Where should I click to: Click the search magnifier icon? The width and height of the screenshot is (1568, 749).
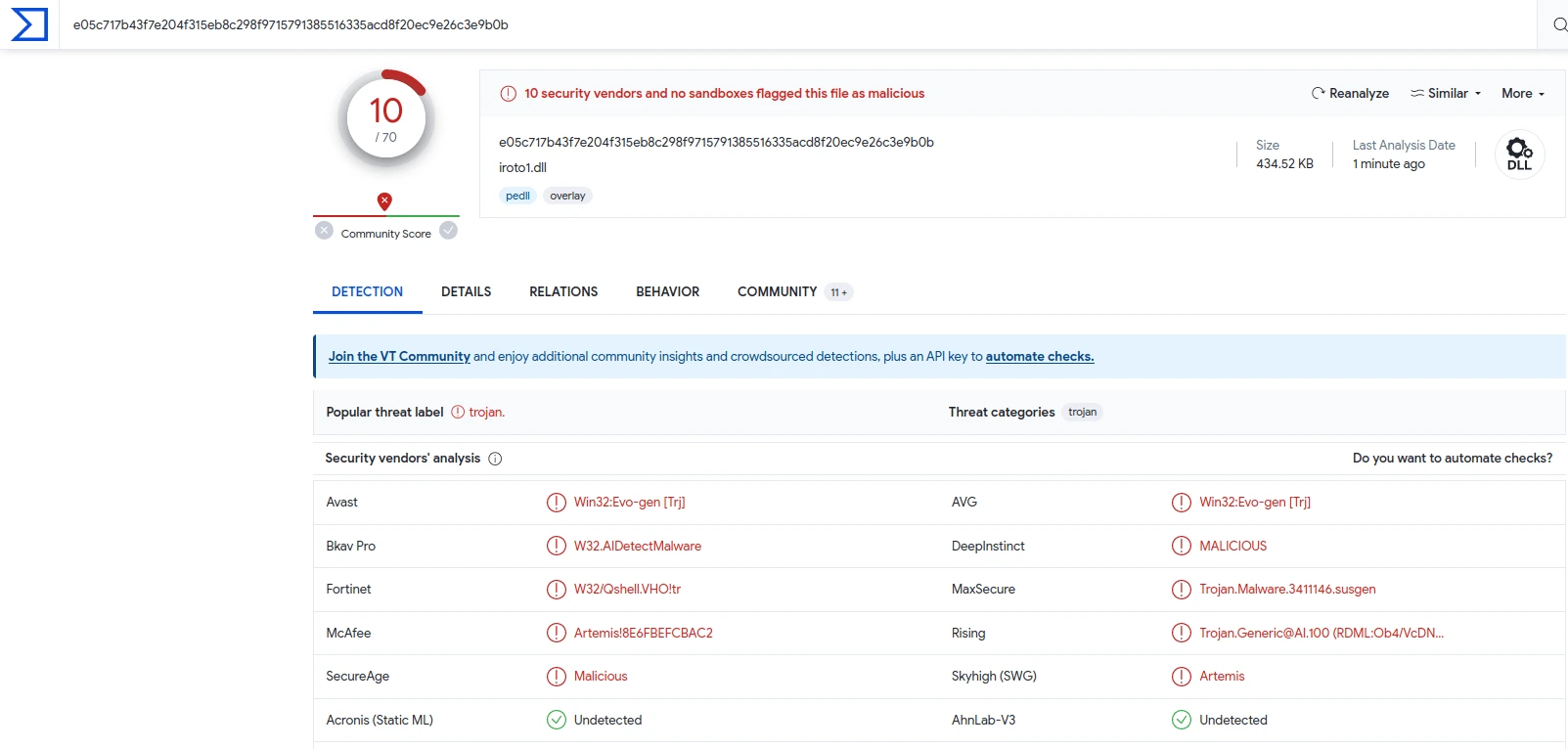[1559, 24]
